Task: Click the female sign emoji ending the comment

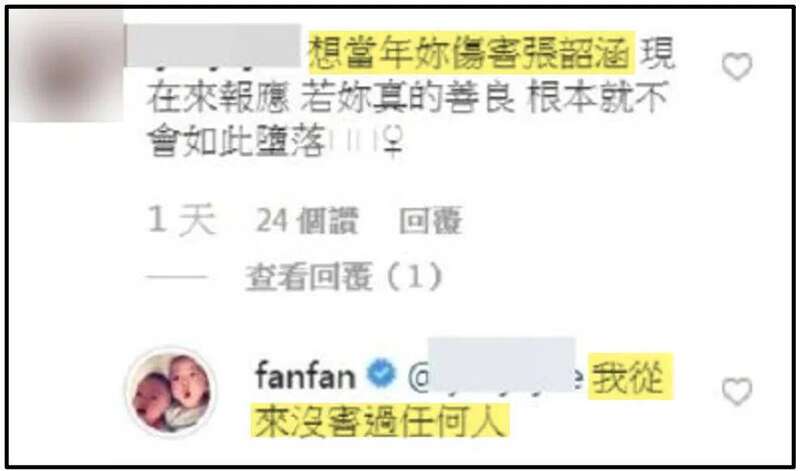Action: coord(392,141)
